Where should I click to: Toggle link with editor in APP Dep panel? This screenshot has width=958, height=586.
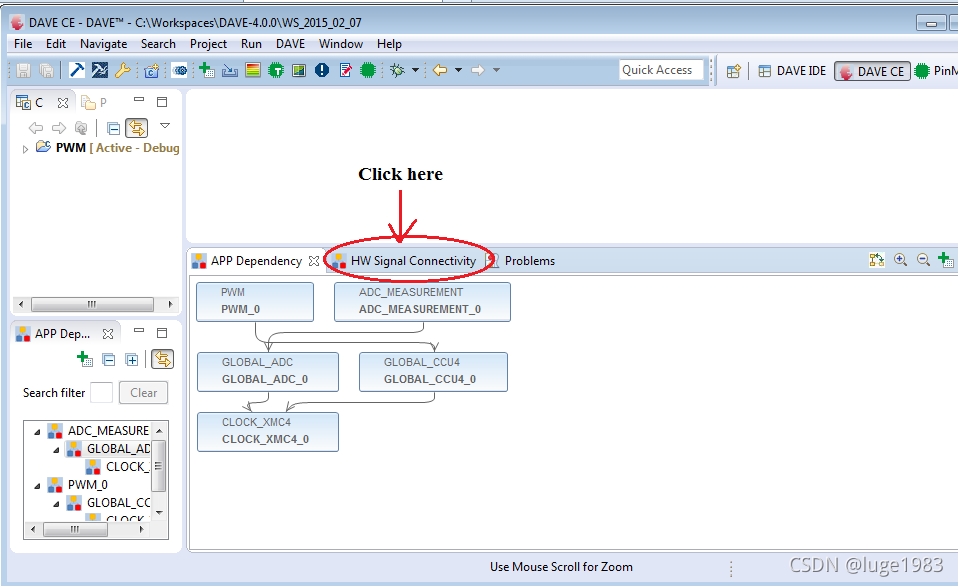163,359
